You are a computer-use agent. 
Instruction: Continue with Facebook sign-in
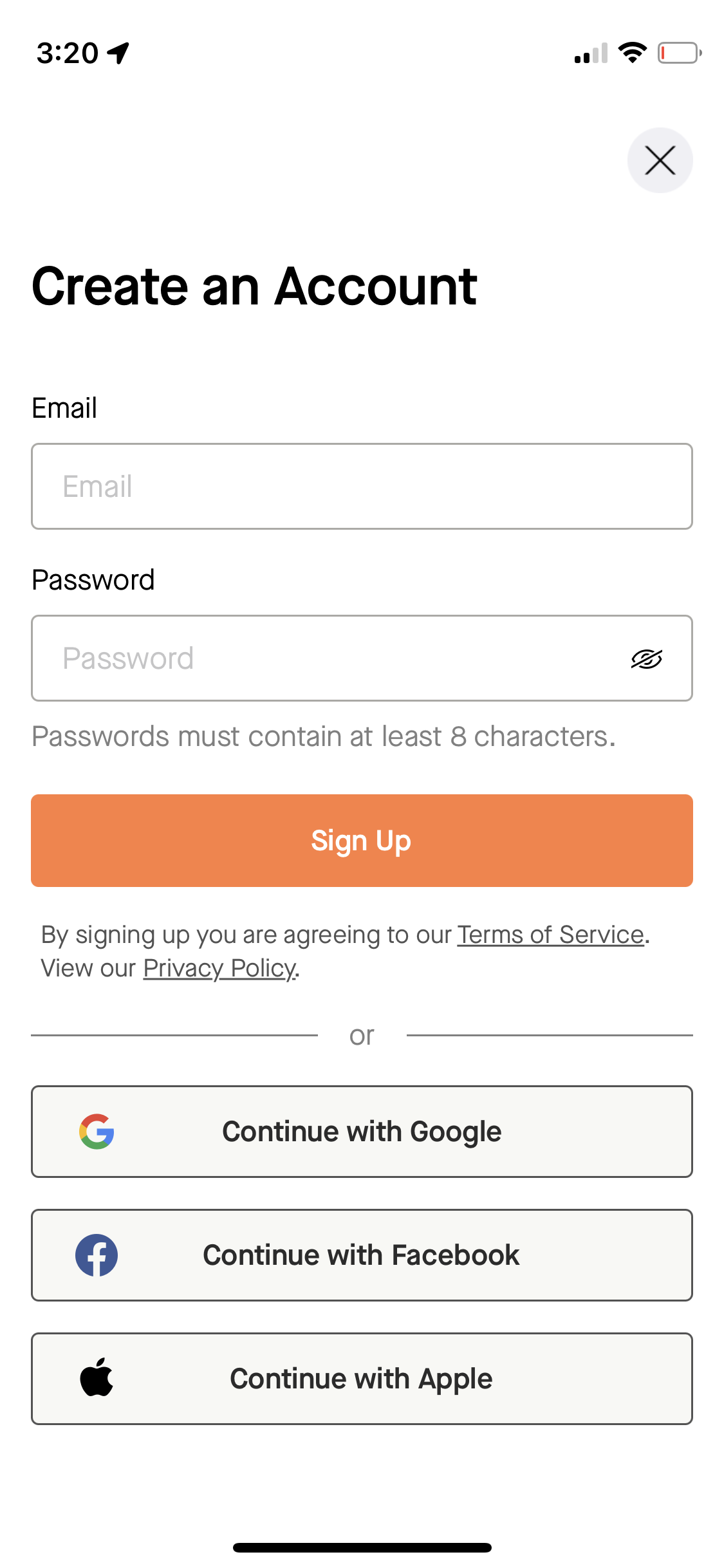pos(362,1255)
